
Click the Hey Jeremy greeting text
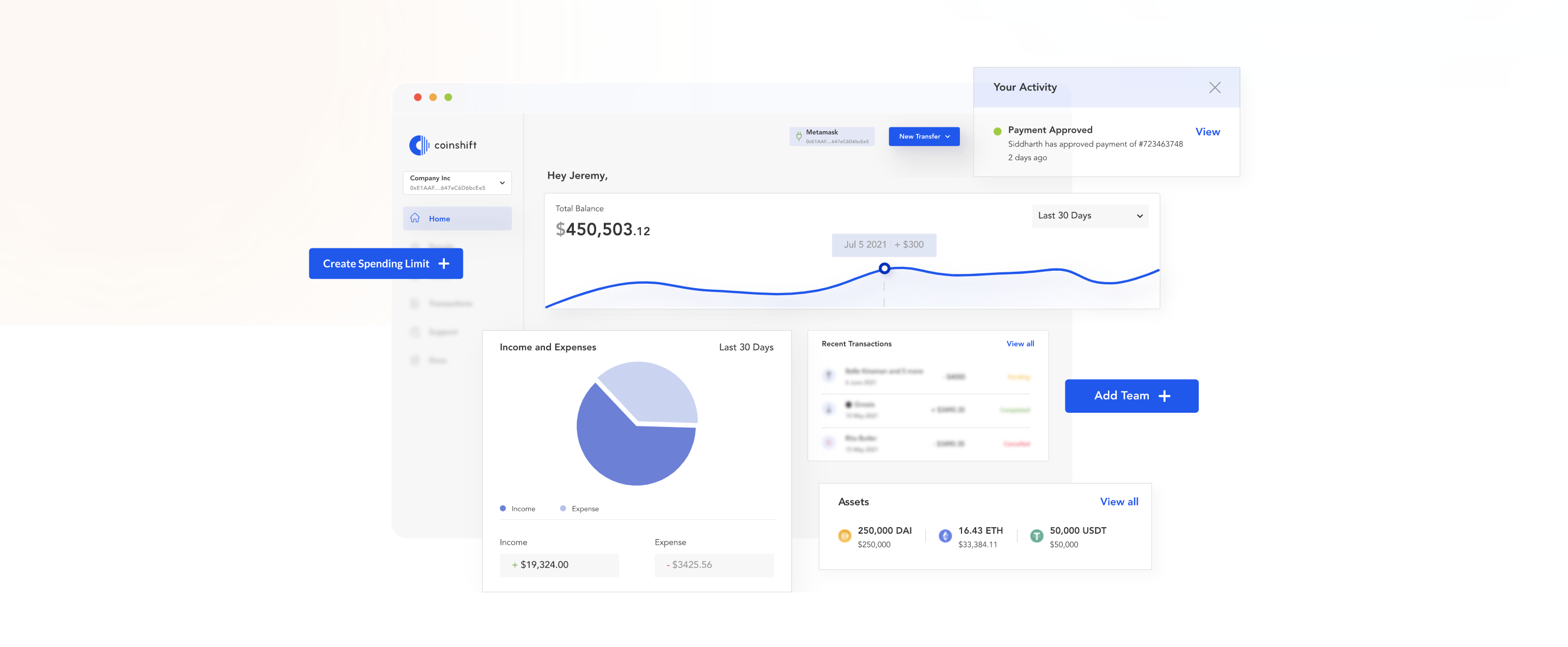(x=577, y=175)
